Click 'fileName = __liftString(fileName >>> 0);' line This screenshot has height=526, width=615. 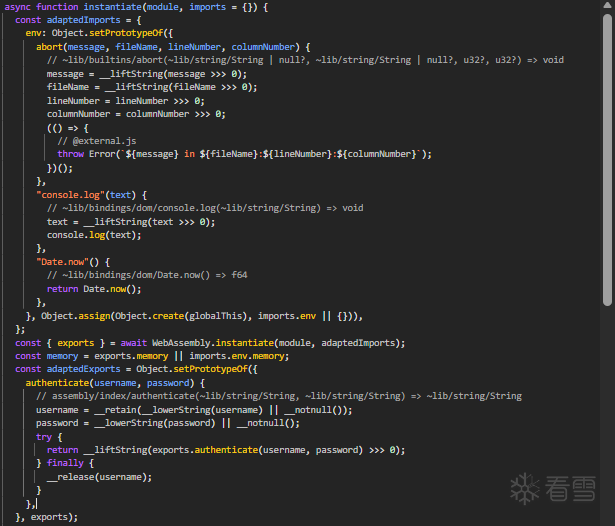click(152, 87)
